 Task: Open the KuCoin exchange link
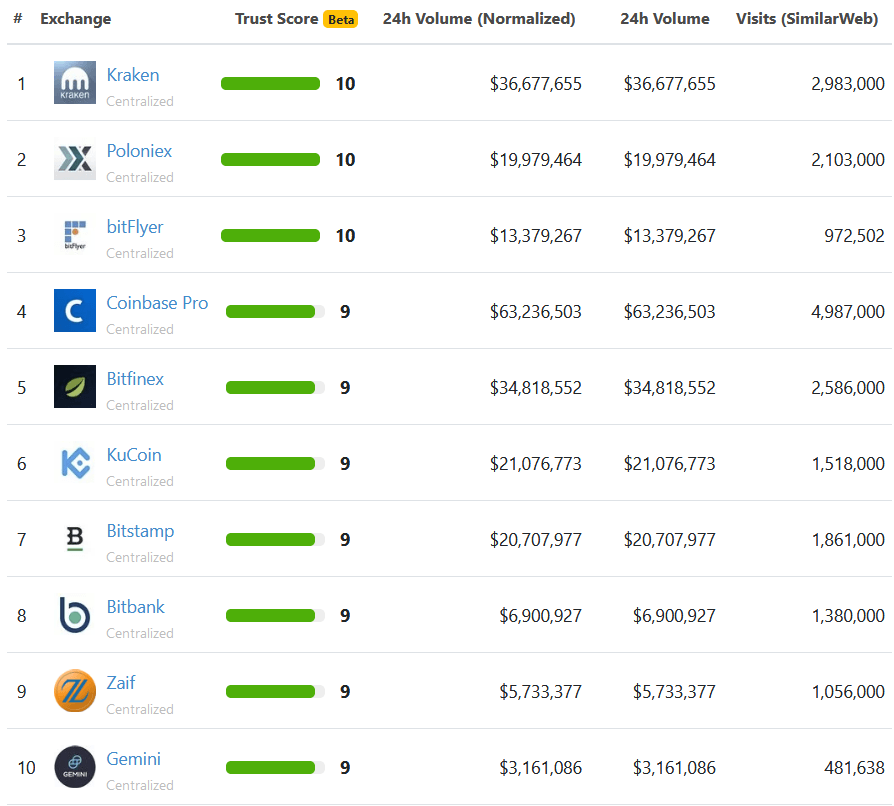click(x=134, y=455)
